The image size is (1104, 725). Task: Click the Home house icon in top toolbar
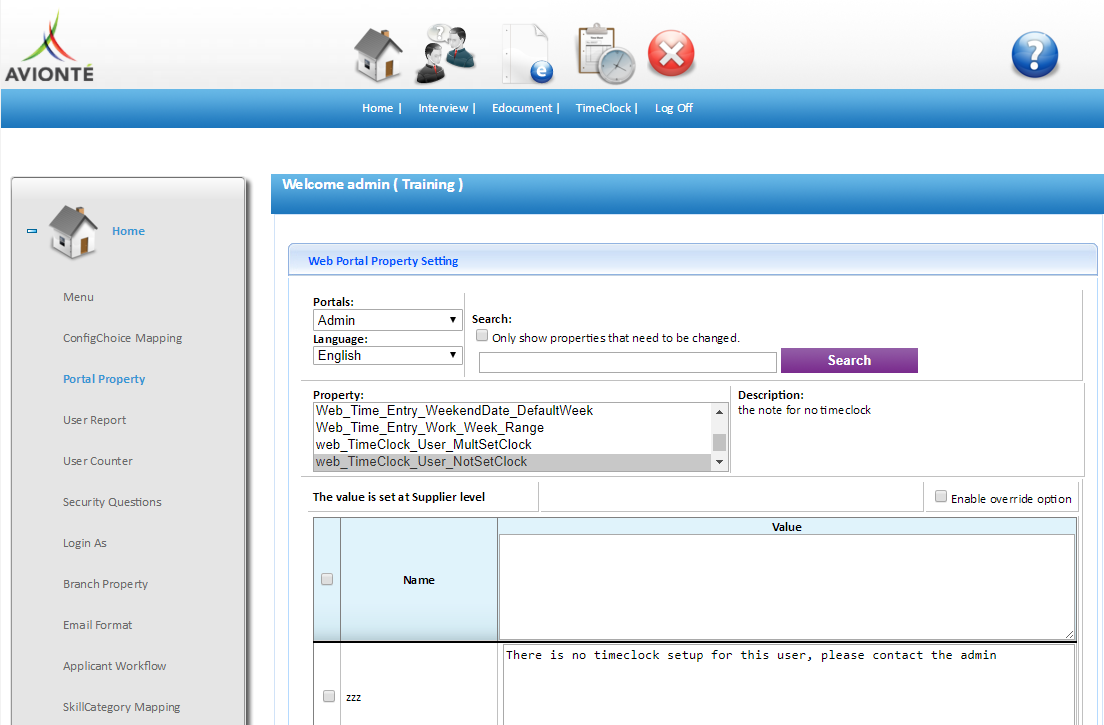point(378,54)
